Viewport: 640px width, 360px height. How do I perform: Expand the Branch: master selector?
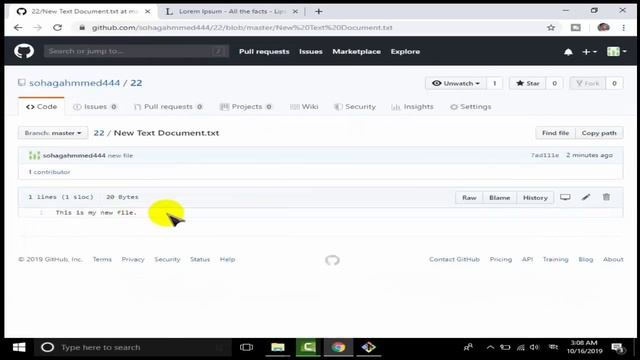pos(53,133)
